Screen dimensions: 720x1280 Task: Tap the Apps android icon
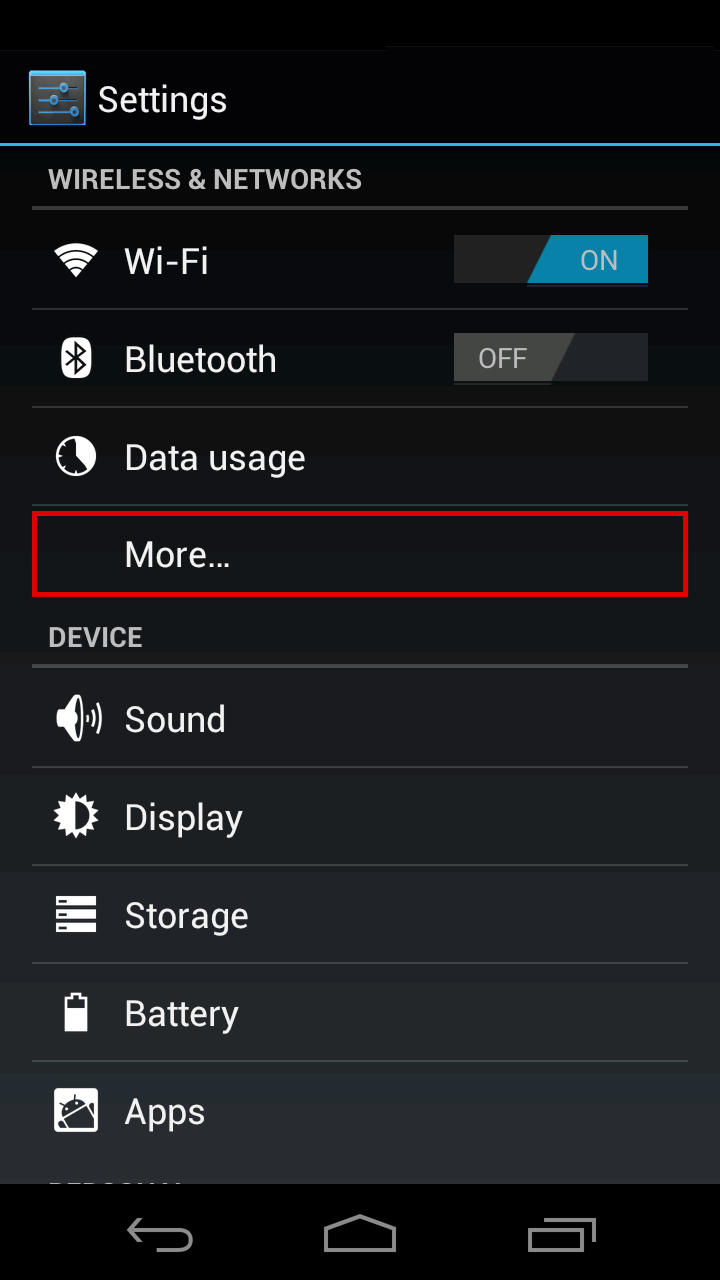click(x=76, y=1110)
